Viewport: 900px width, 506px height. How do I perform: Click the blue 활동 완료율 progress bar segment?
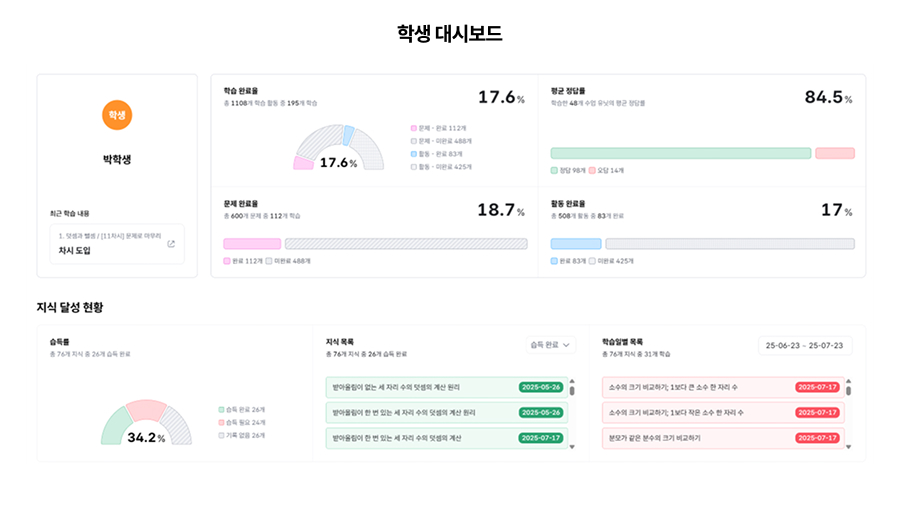point(576,243)
